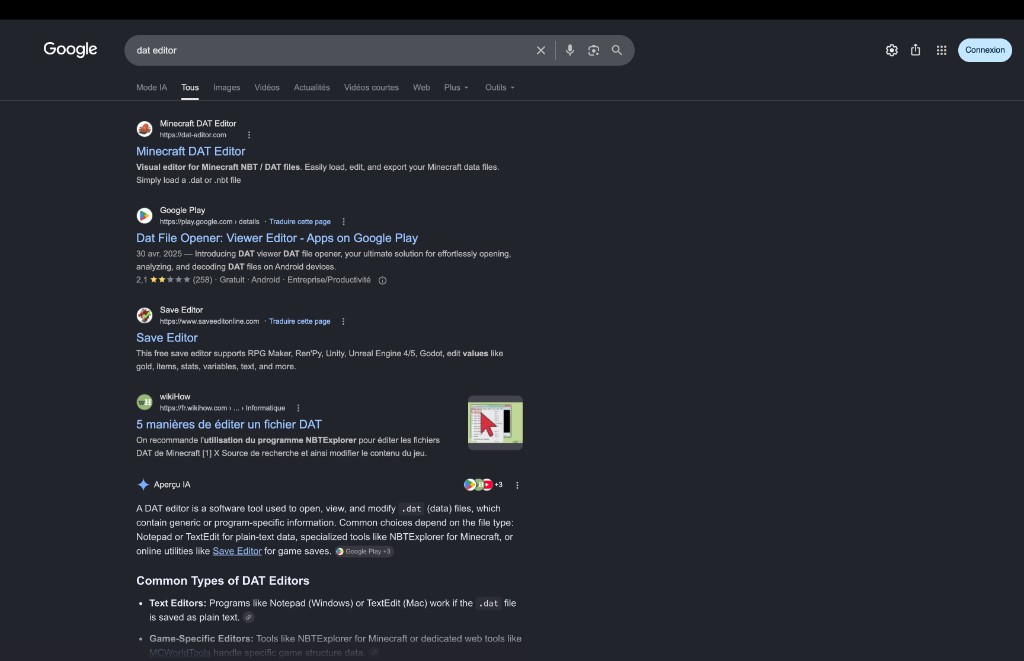This screenshot has width=1024, height=661.
Task: Open 5 manières de éditer un fichier DAT
Action: tap(229, 425)
